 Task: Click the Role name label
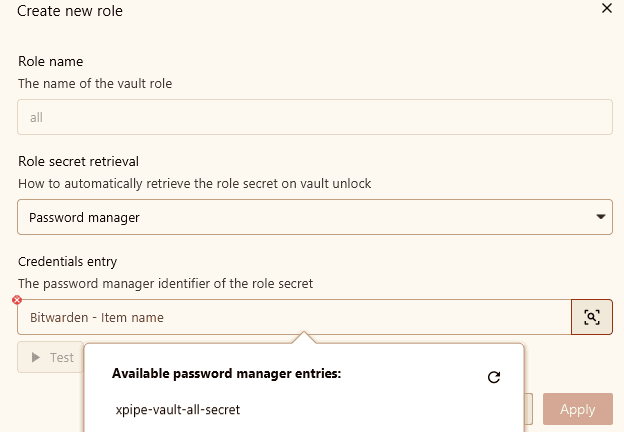(51, 61)
